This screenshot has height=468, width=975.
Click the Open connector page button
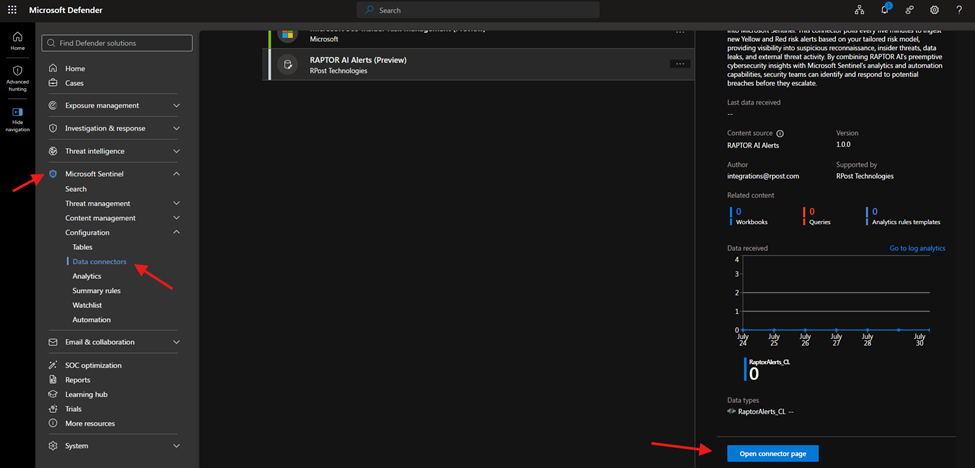(773, 454)
